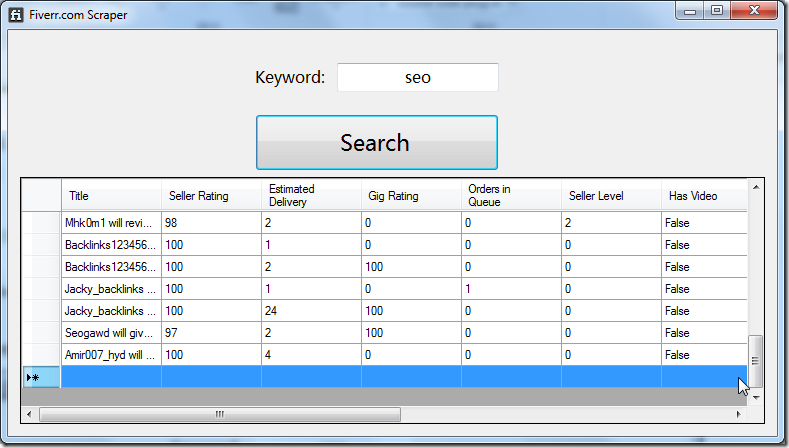Select the 'Amir007_hyd will ...' title cell
The height and width of the screenshot is (448, 789).
[x=111, y=355]
